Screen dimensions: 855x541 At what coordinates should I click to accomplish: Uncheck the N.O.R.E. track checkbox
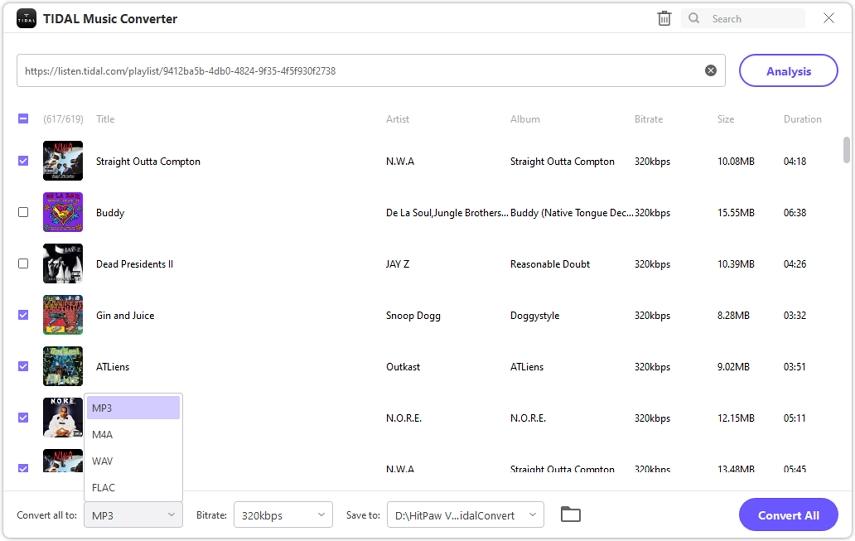click(x=23, y=417)
